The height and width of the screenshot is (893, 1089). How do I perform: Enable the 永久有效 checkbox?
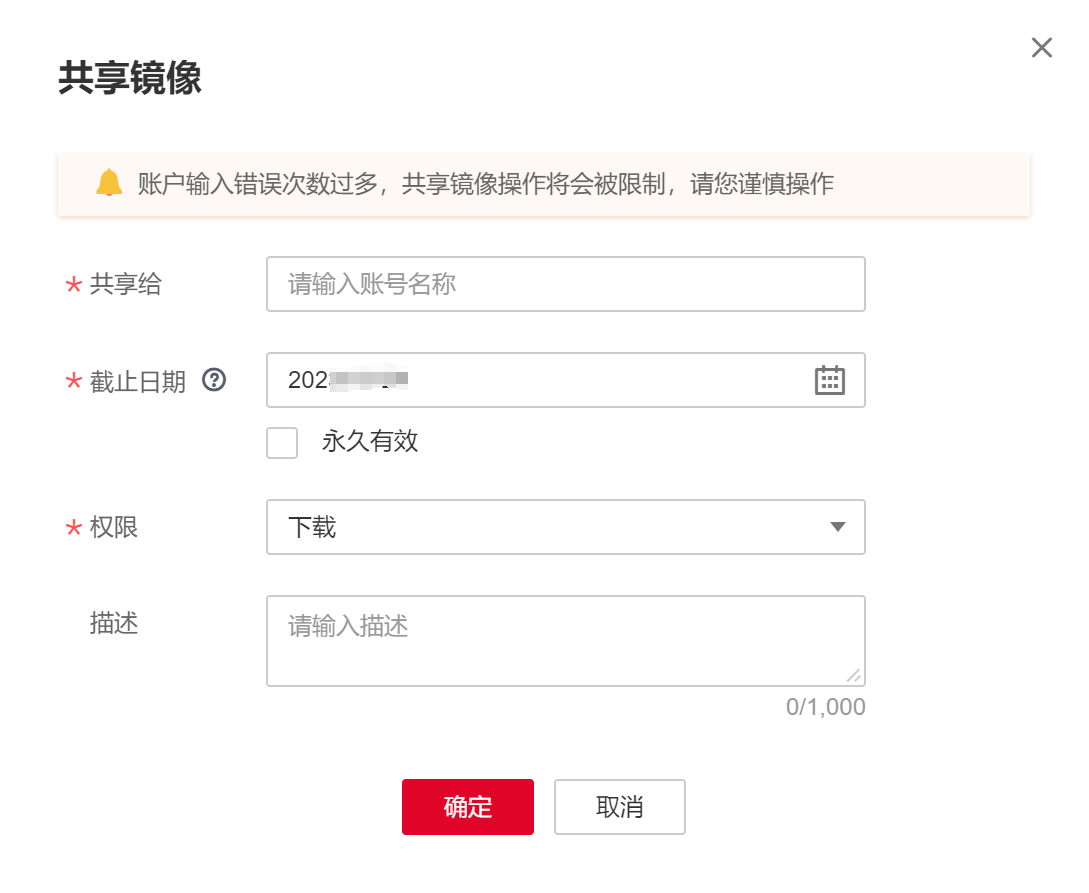(280, 442)
